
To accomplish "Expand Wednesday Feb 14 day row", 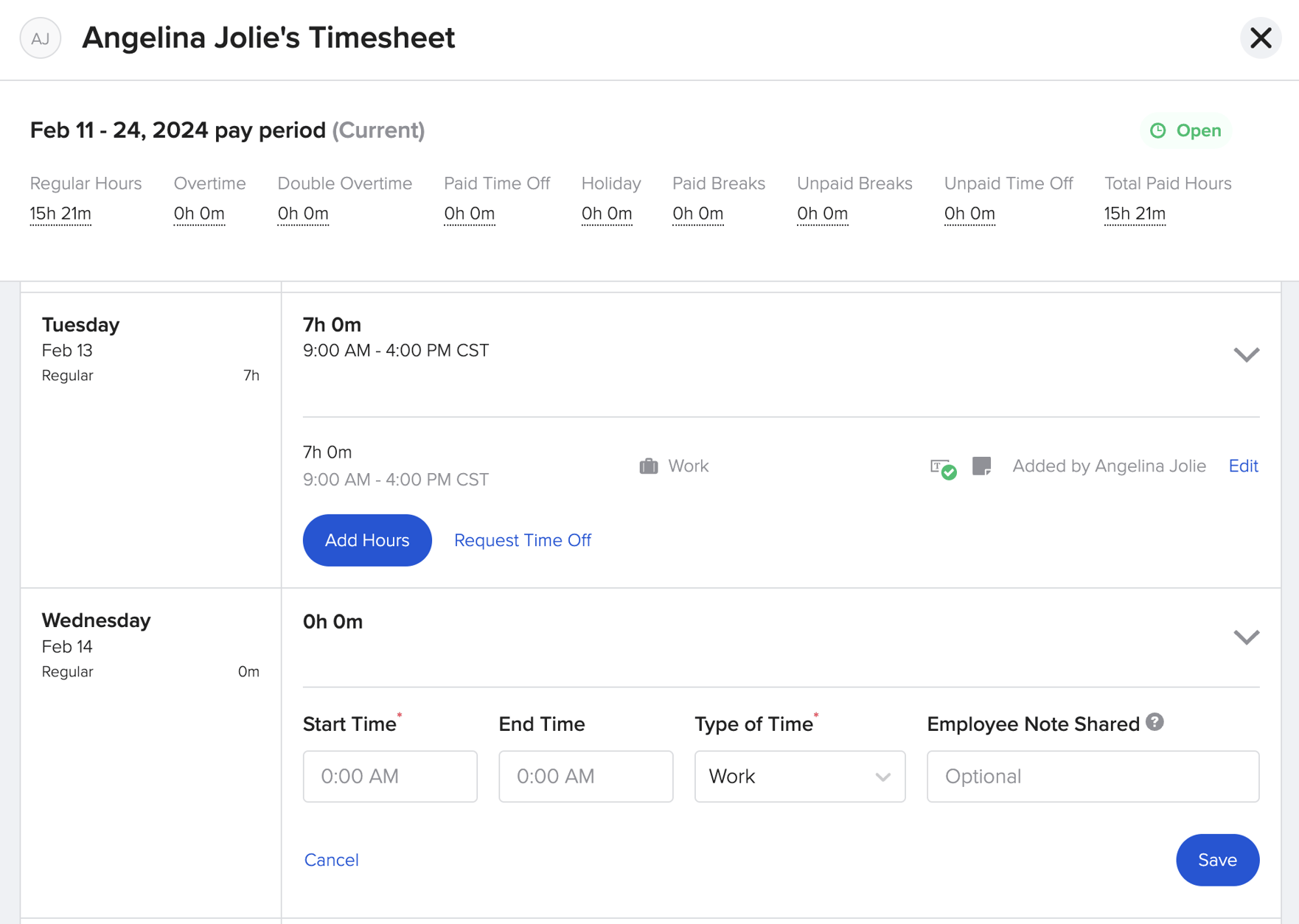I will point(1246,637).
